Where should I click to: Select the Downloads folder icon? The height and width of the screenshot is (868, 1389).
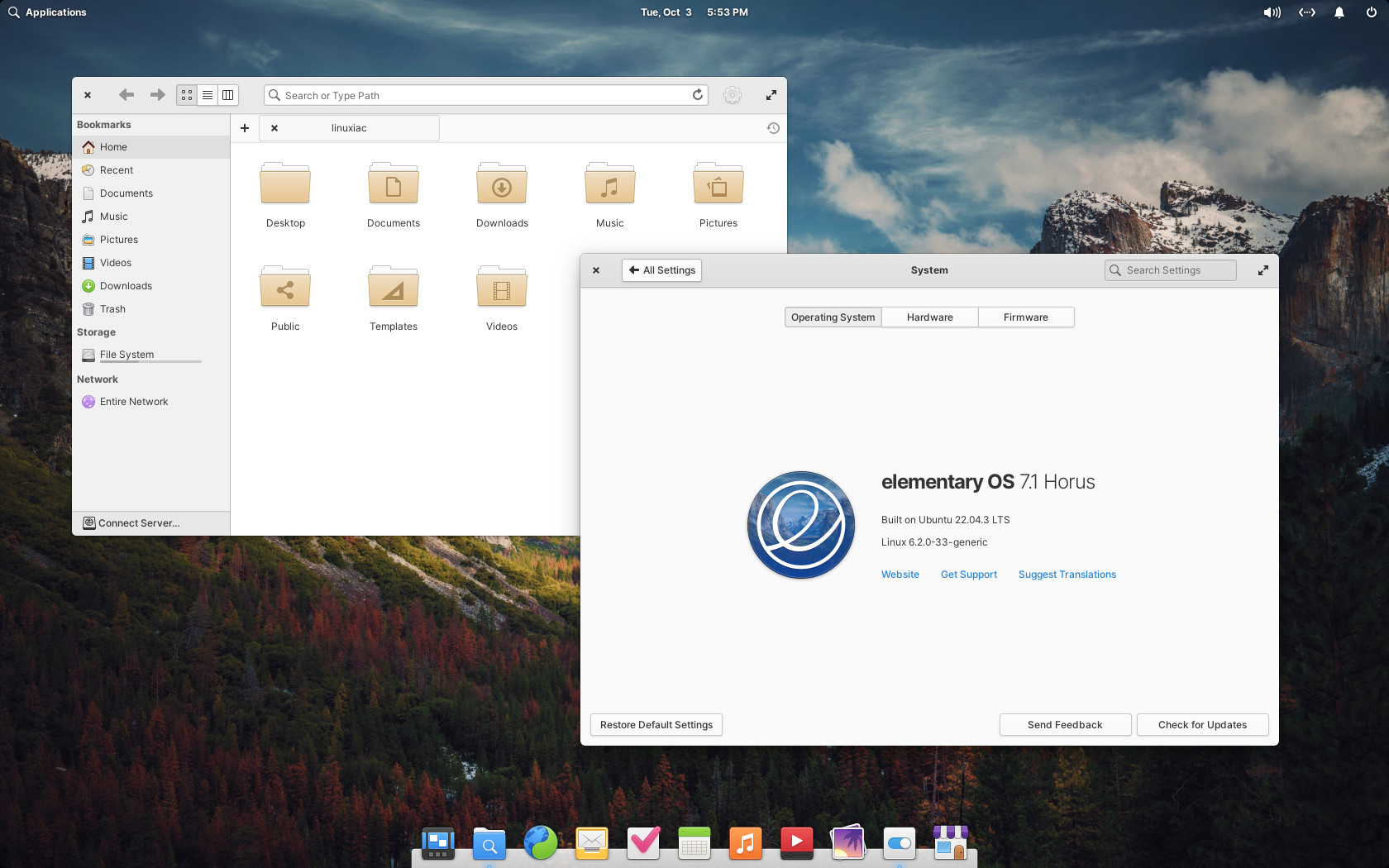[502, 184]
